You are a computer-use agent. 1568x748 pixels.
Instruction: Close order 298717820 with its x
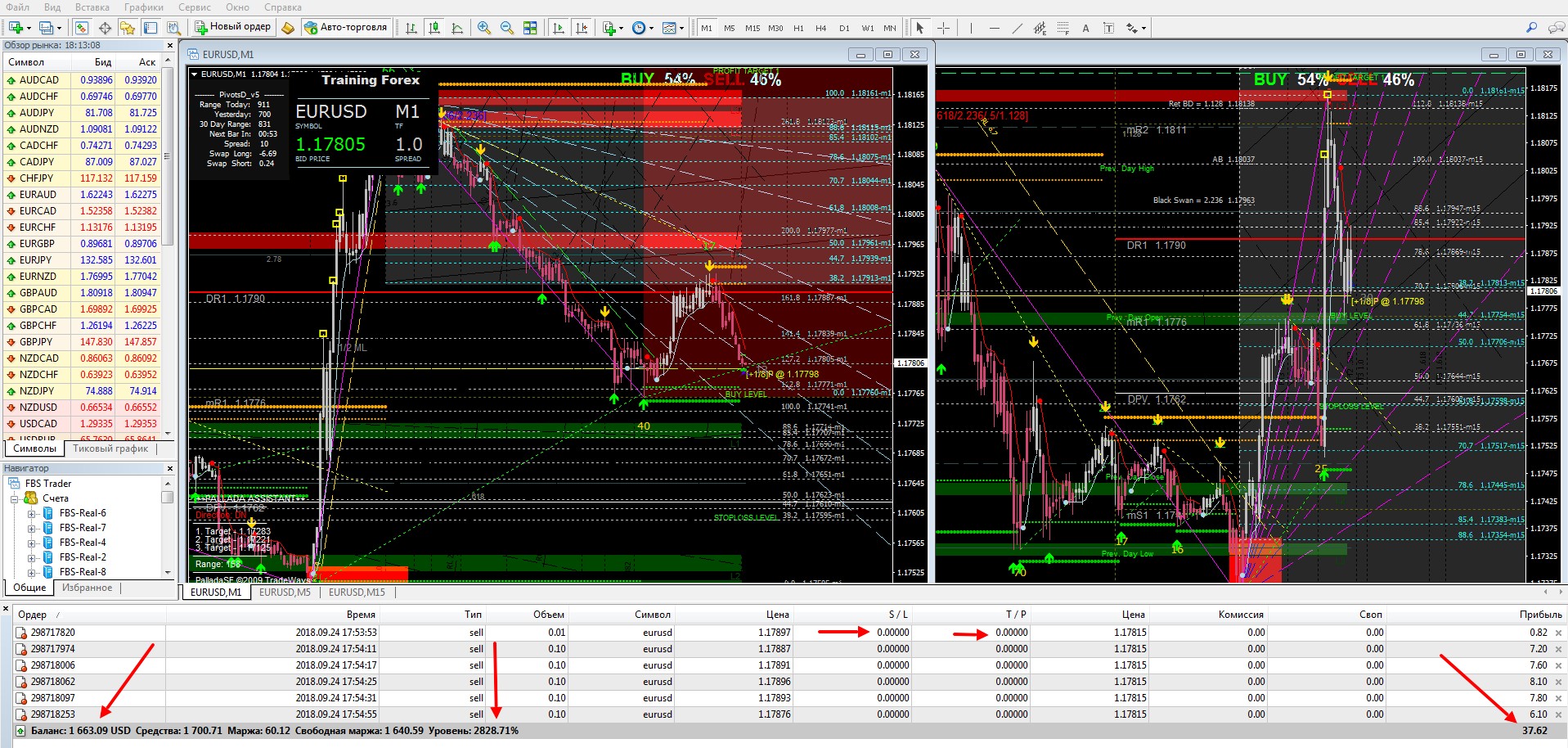(1558, 633)
